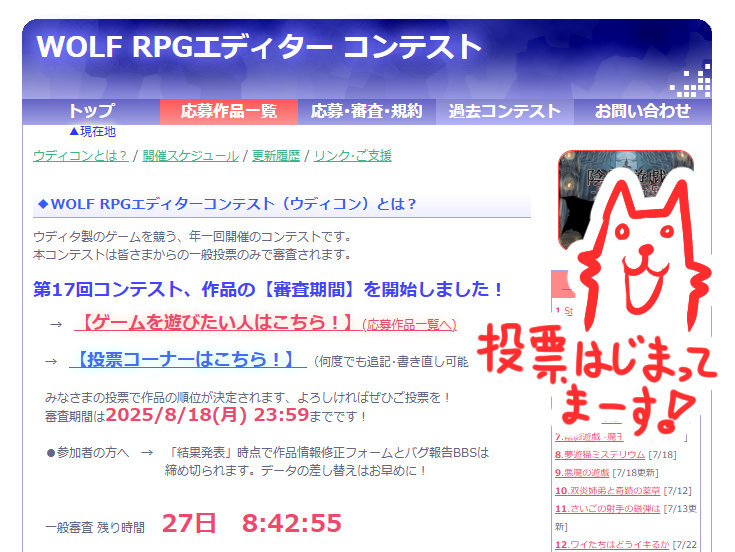Click 【ゲームを遊びたい人はこちら！】 link
This screenshot has height=552, width=735.
pyautogui.click(x=218, y=322)
